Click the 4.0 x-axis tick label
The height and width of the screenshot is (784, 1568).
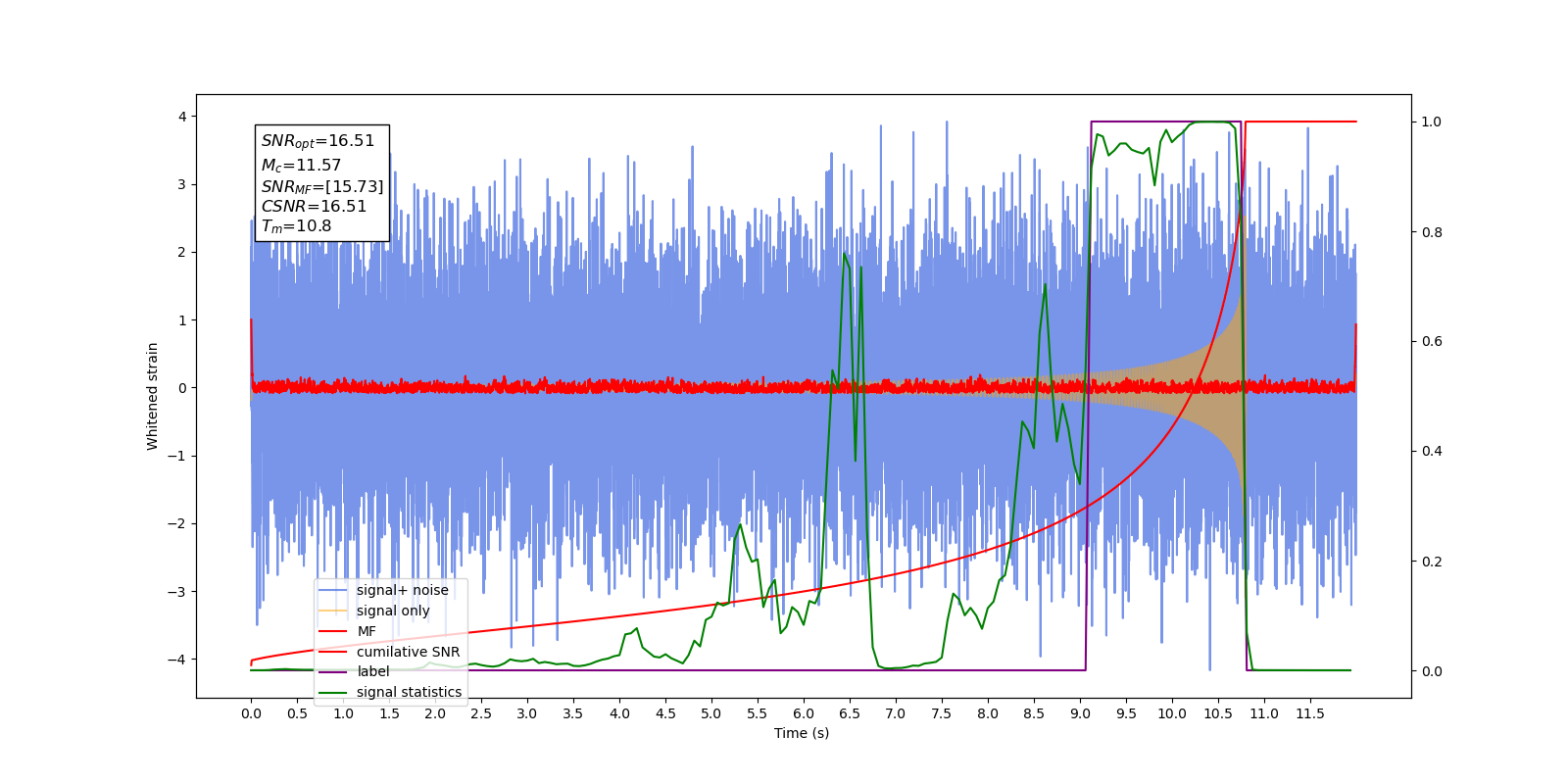click(x=619, y=713)
